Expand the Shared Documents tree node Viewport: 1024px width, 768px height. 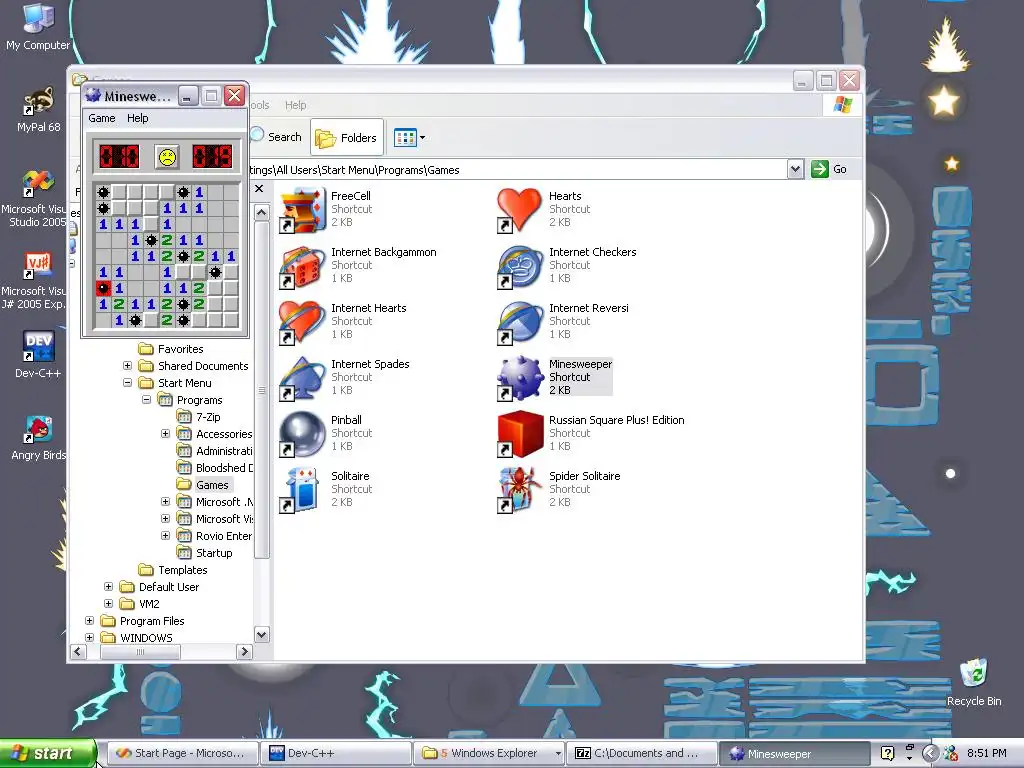pos(127,366)
